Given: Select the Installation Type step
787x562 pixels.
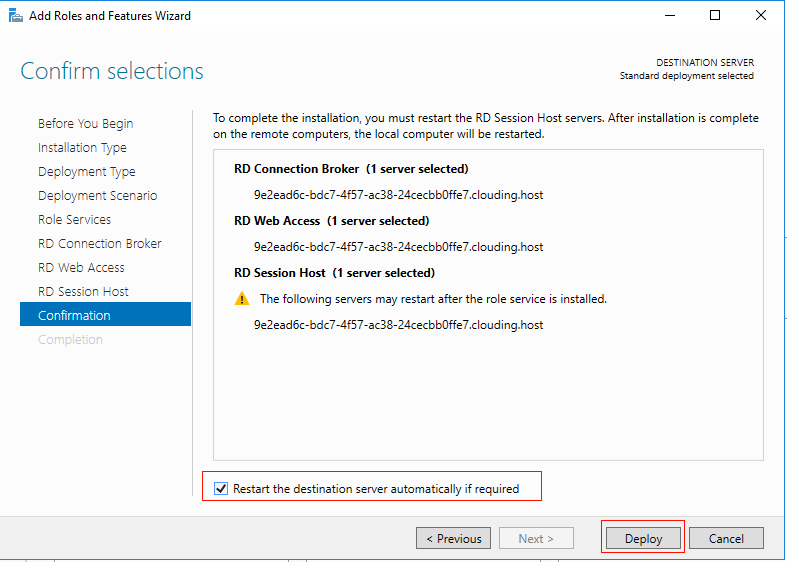Looking at the screenshot, I should tap(82, 148).
